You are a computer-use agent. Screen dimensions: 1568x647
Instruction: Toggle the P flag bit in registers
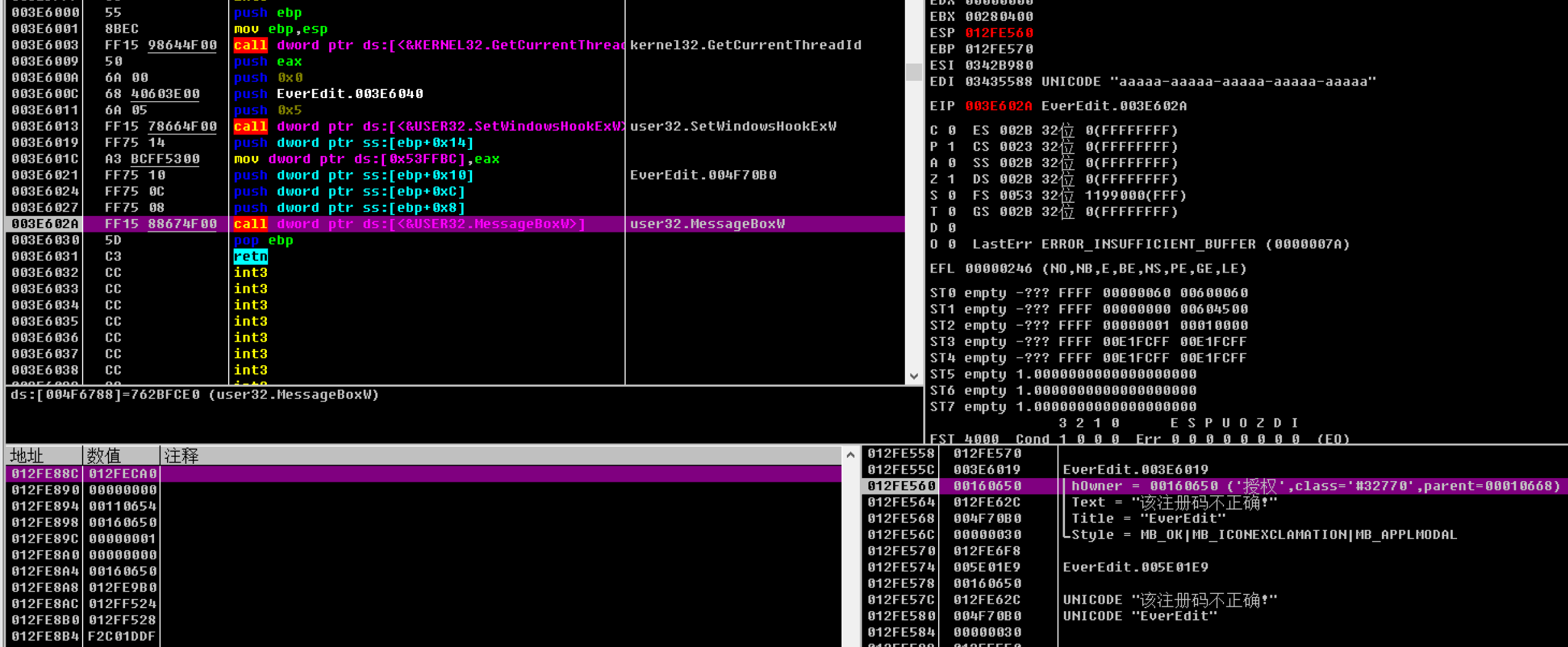tap(952, 147)
